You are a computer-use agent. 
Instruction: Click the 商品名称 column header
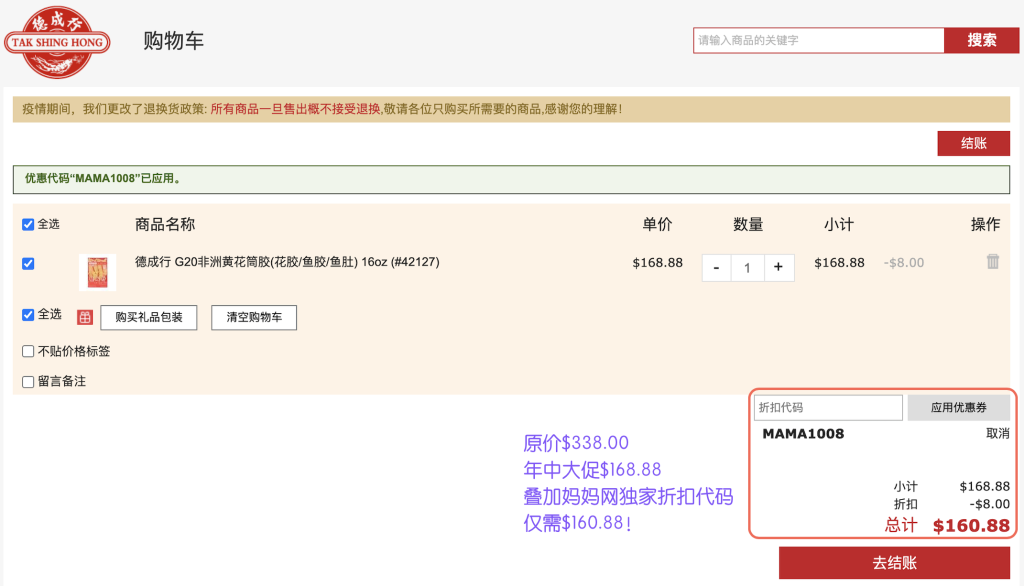tap(165, 225)
